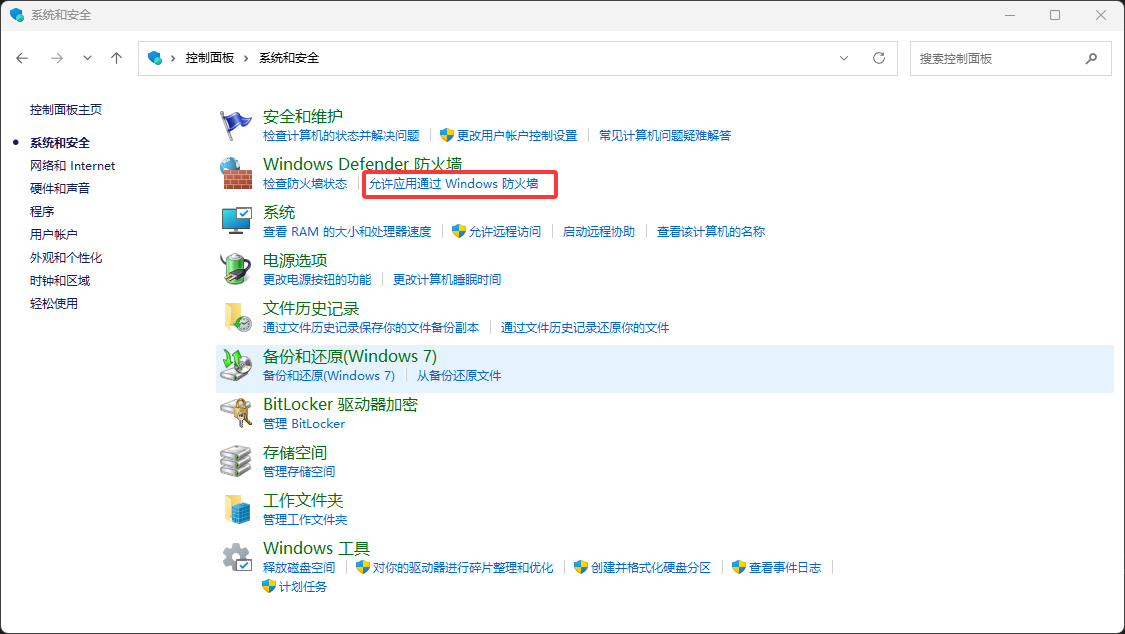The image size is (1125, 634).
Task: Select 硬件和声音 in the sidebar
Action: pyautogui.click(x=60, y=189)
